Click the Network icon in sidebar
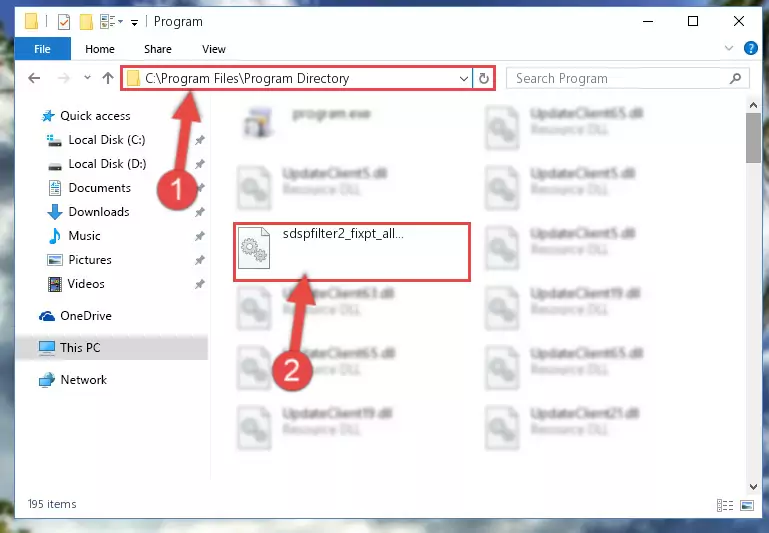 47,380
